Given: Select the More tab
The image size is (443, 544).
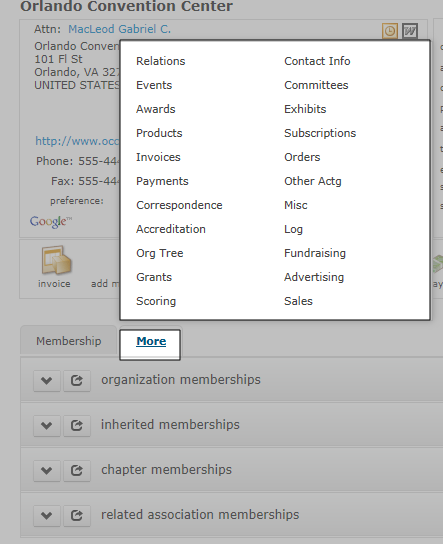Looking at the screenshot, I should coord(151,341).
